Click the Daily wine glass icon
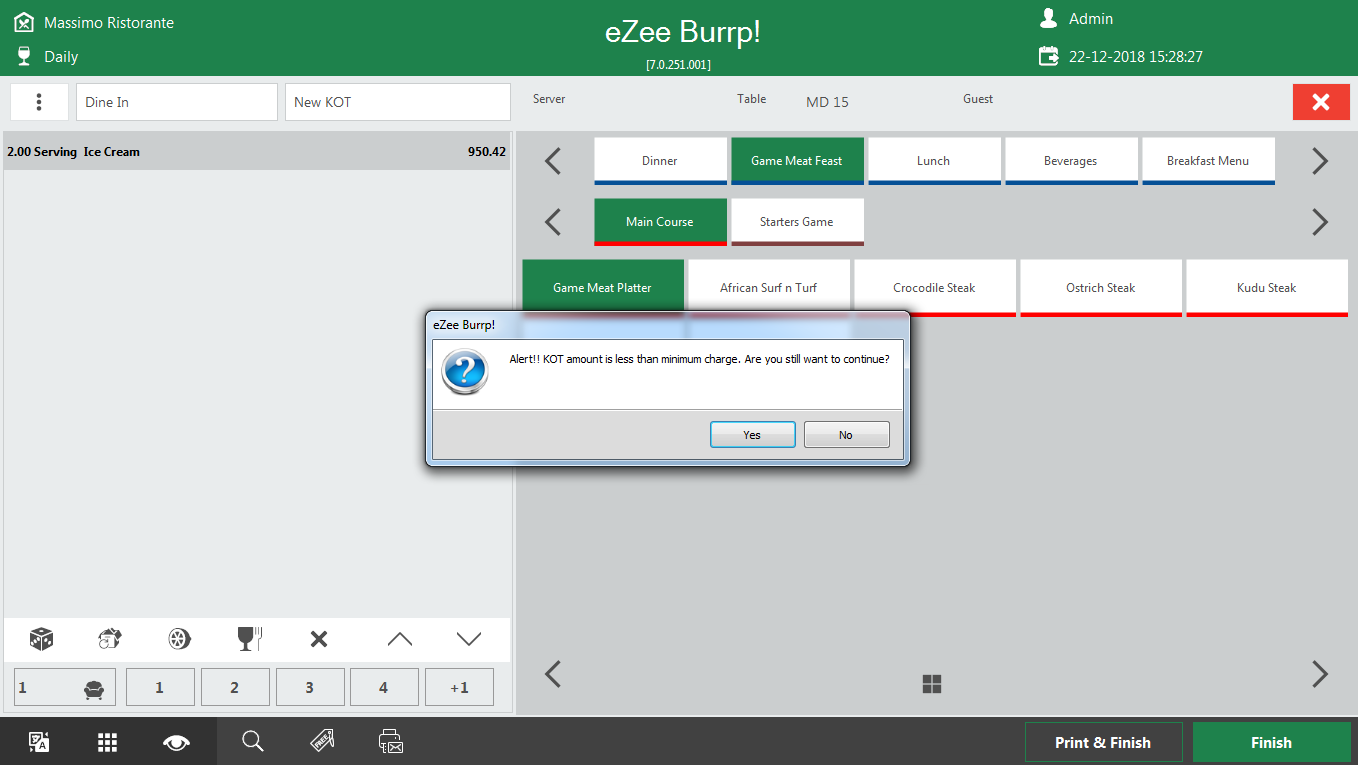The image size is (1358, 765). tap(24, 56)
